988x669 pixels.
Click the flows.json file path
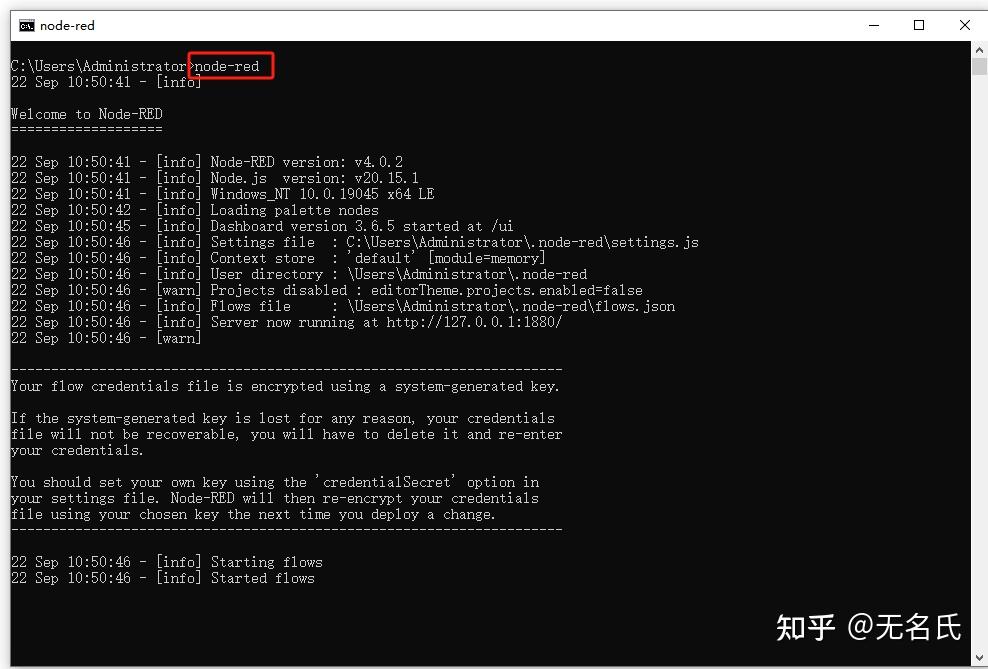(511, 306)
